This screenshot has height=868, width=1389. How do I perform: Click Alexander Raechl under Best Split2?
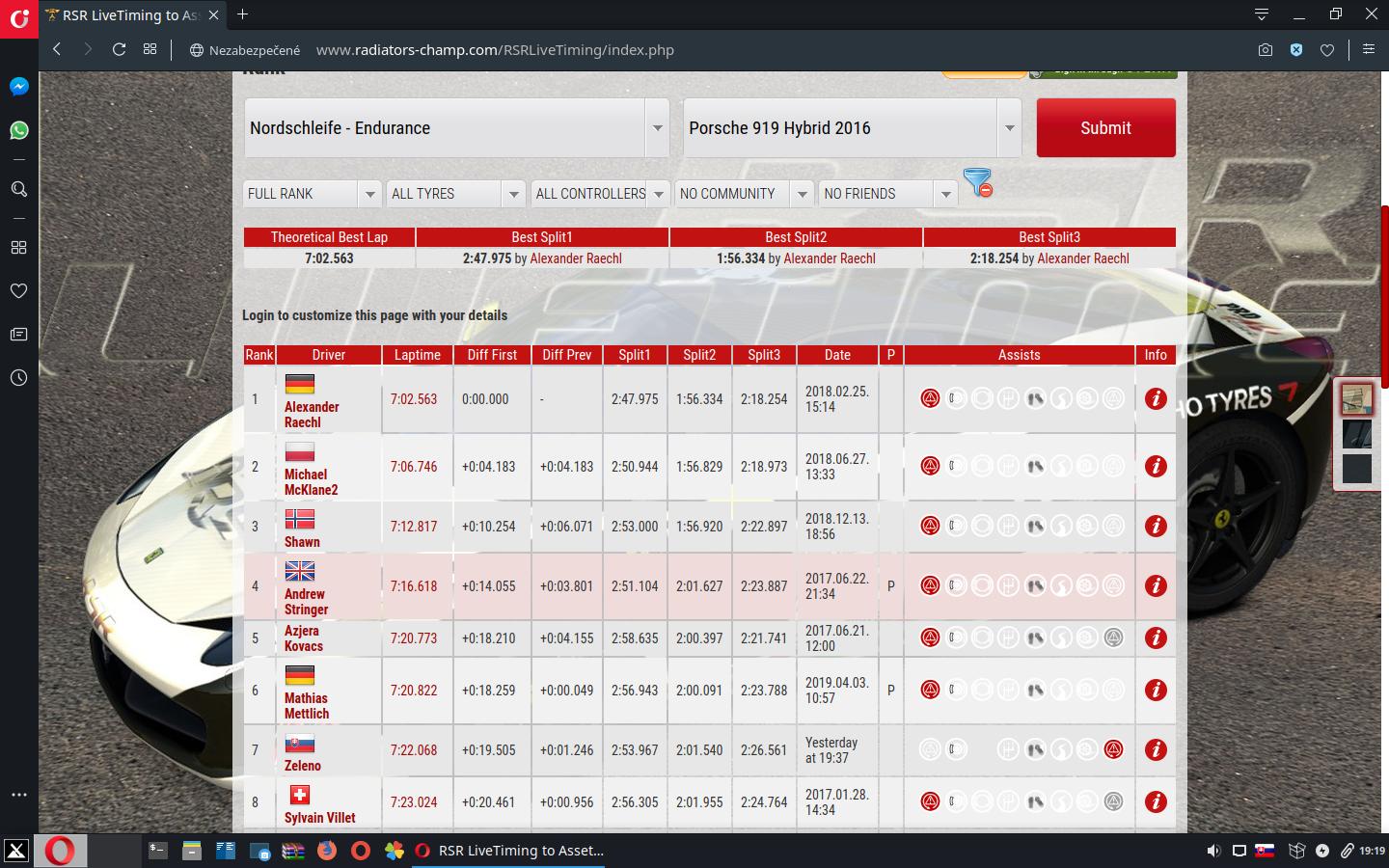pyautogui.click(x=830, y=258)
